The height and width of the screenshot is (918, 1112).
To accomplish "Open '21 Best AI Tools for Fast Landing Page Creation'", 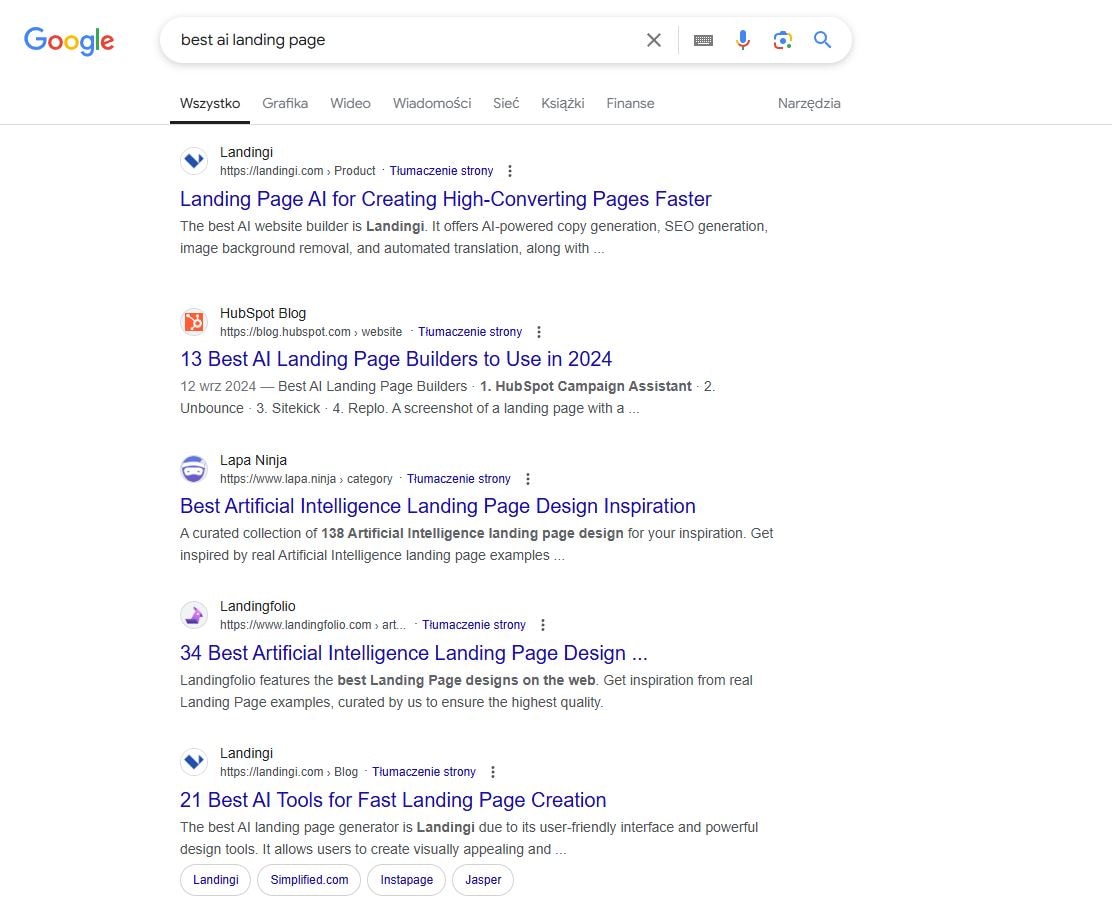I will 393,800.
